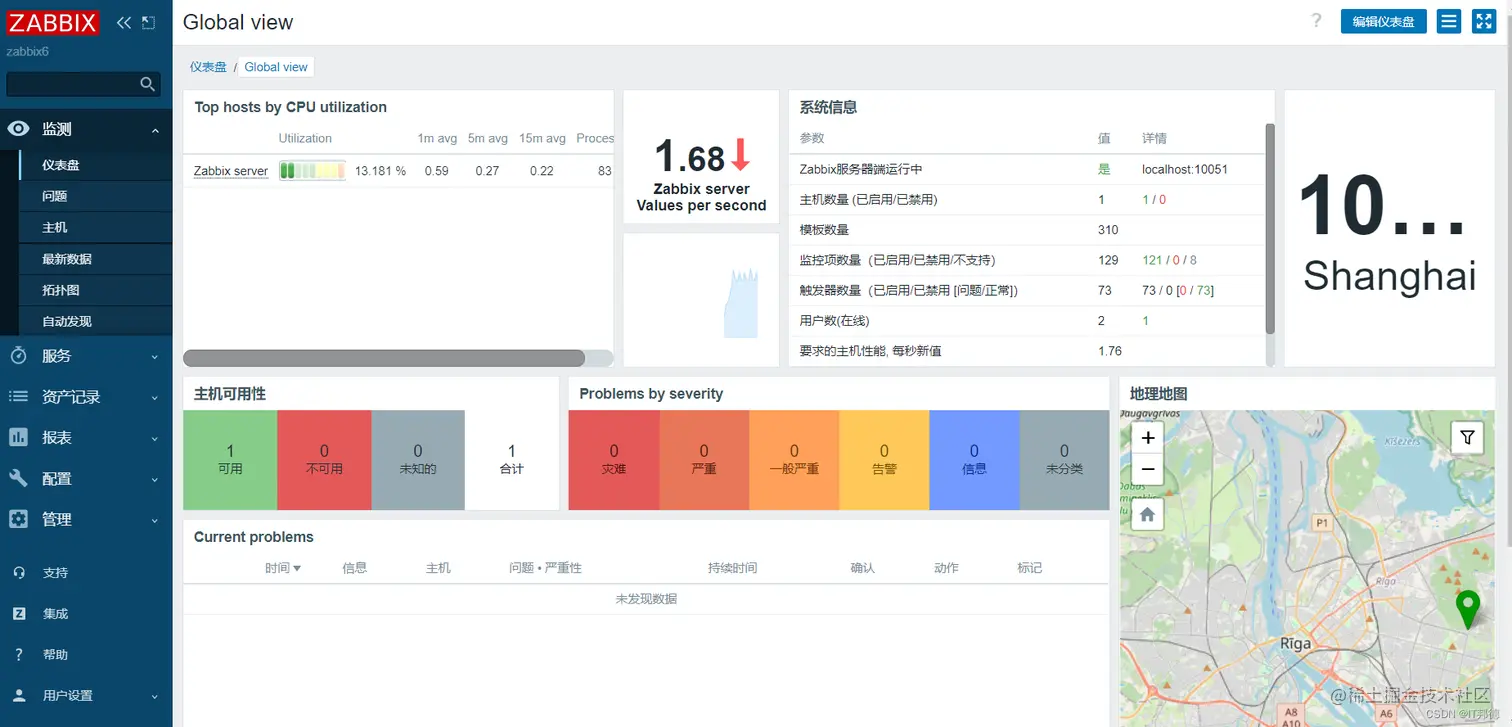
Task: Click the map home button
Action: point(1148,514)
